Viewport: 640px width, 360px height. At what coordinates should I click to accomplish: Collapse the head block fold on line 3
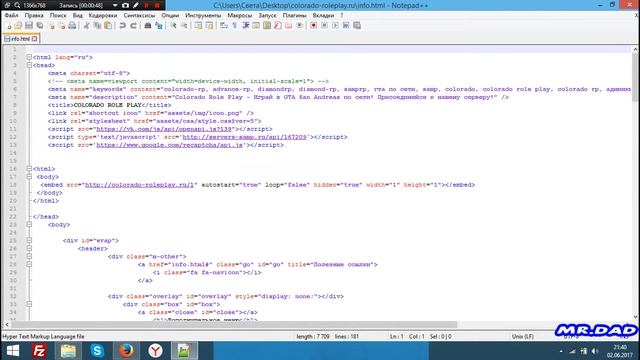[29, 65]
